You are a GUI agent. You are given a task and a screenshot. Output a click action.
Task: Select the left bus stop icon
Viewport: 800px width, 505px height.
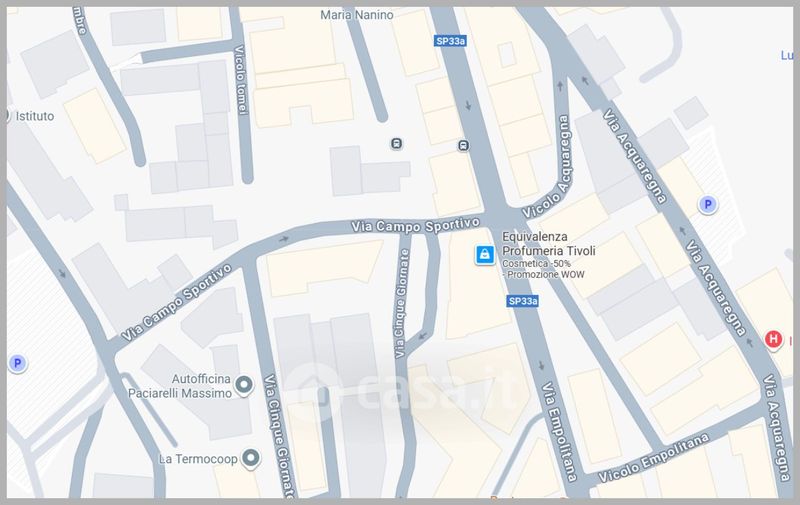pos(398,144)
